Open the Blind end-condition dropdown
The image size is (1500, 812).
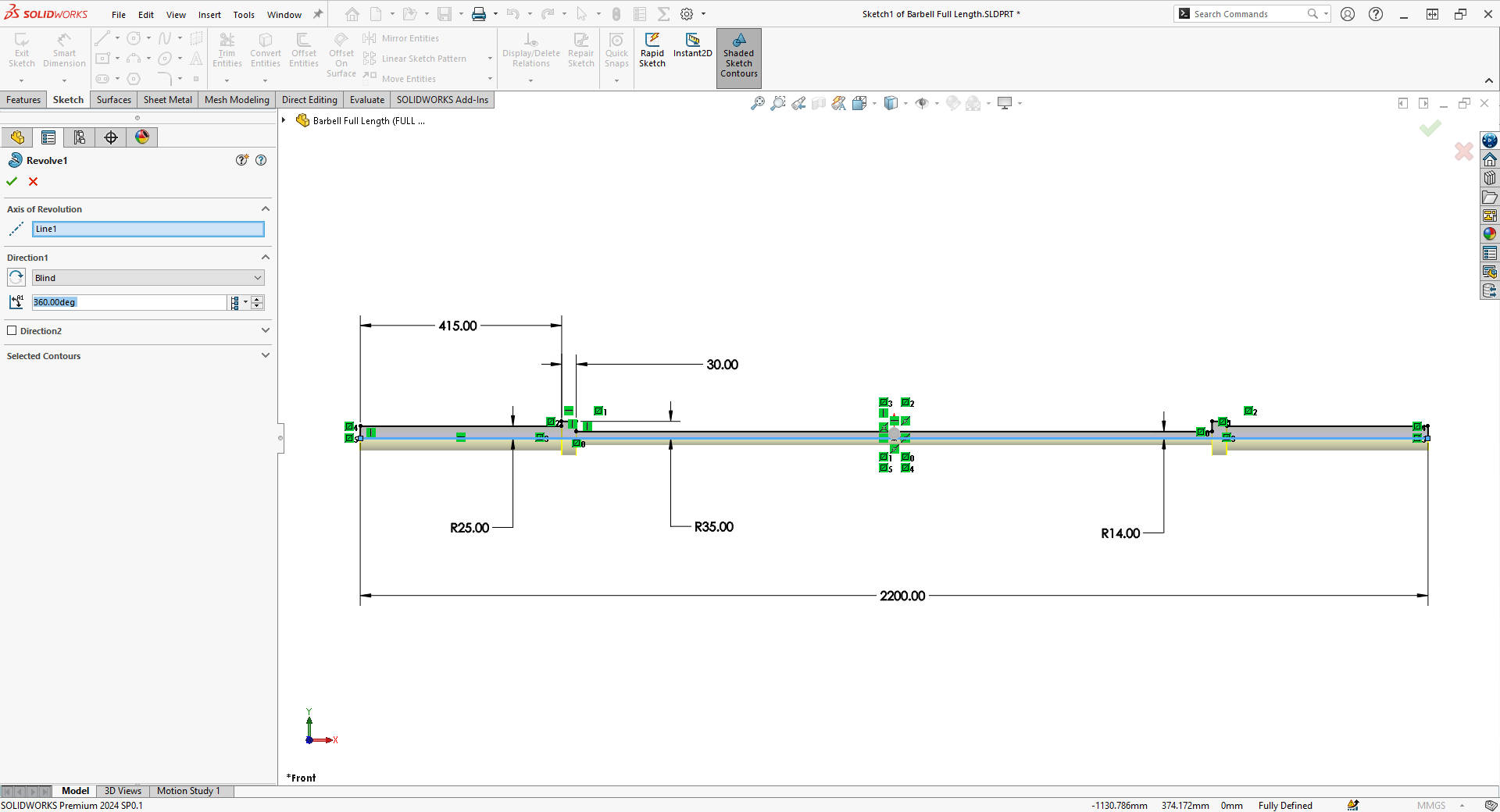148,278
